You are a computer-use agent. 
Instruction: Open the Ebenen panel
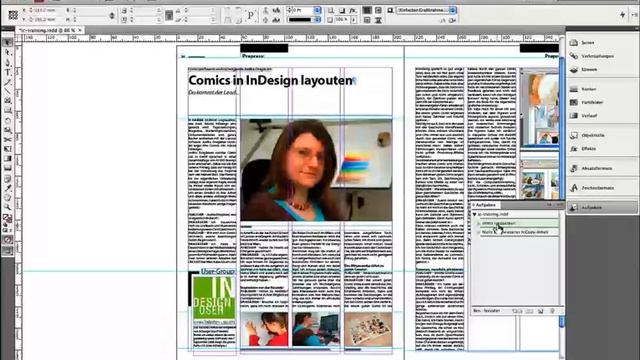point(602,69)
